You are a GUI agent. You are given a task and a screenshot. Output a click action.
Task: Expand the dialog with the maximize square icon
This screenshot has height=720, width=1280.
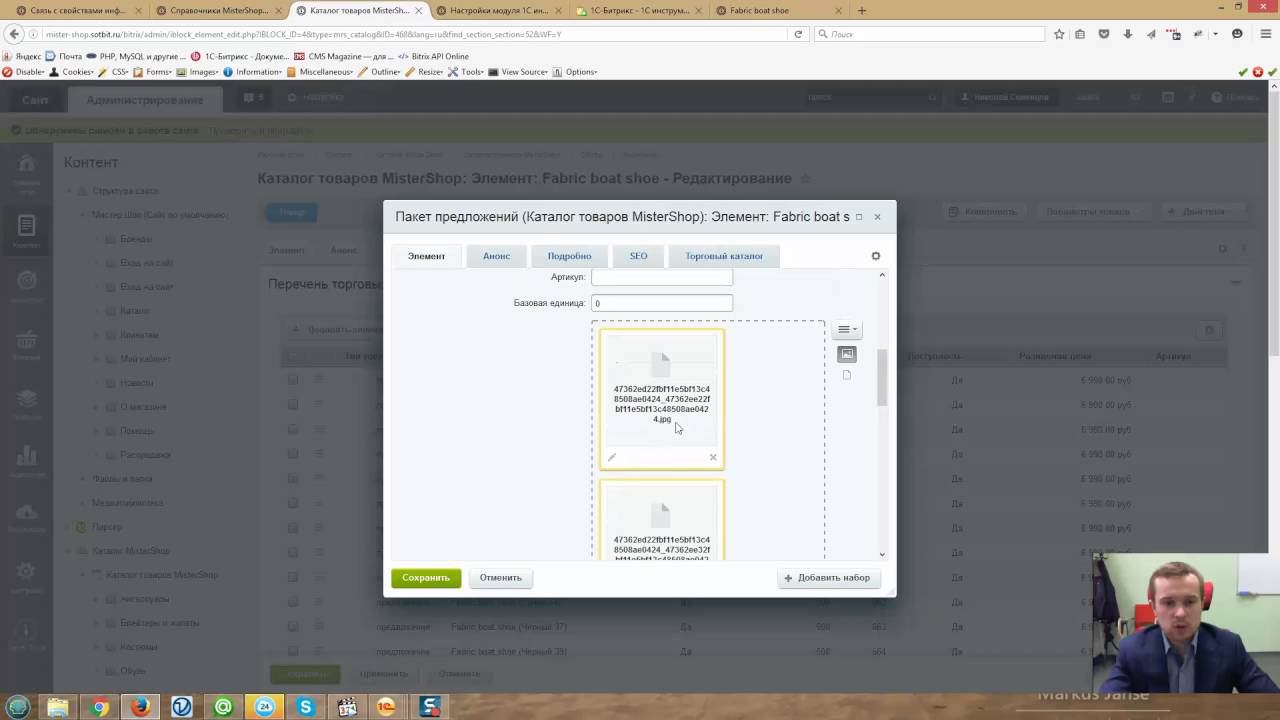(x=858, y=217)
